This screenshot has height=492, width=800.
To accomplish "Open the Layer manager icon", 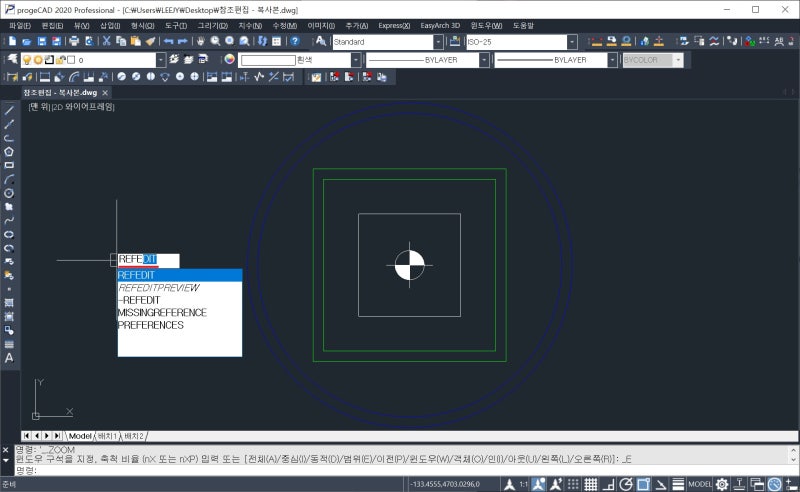I will (x=12, y=60).
